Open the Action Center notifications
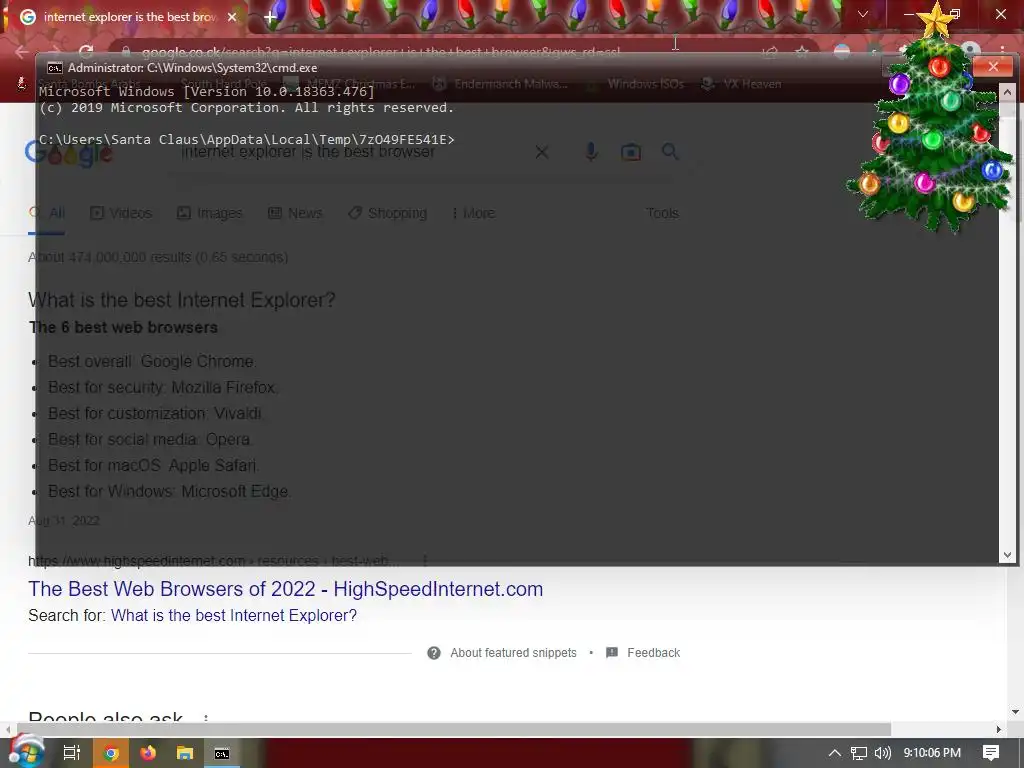Image resolution: width=1024 pixels, height=768 pixels. tap(991, 753)
